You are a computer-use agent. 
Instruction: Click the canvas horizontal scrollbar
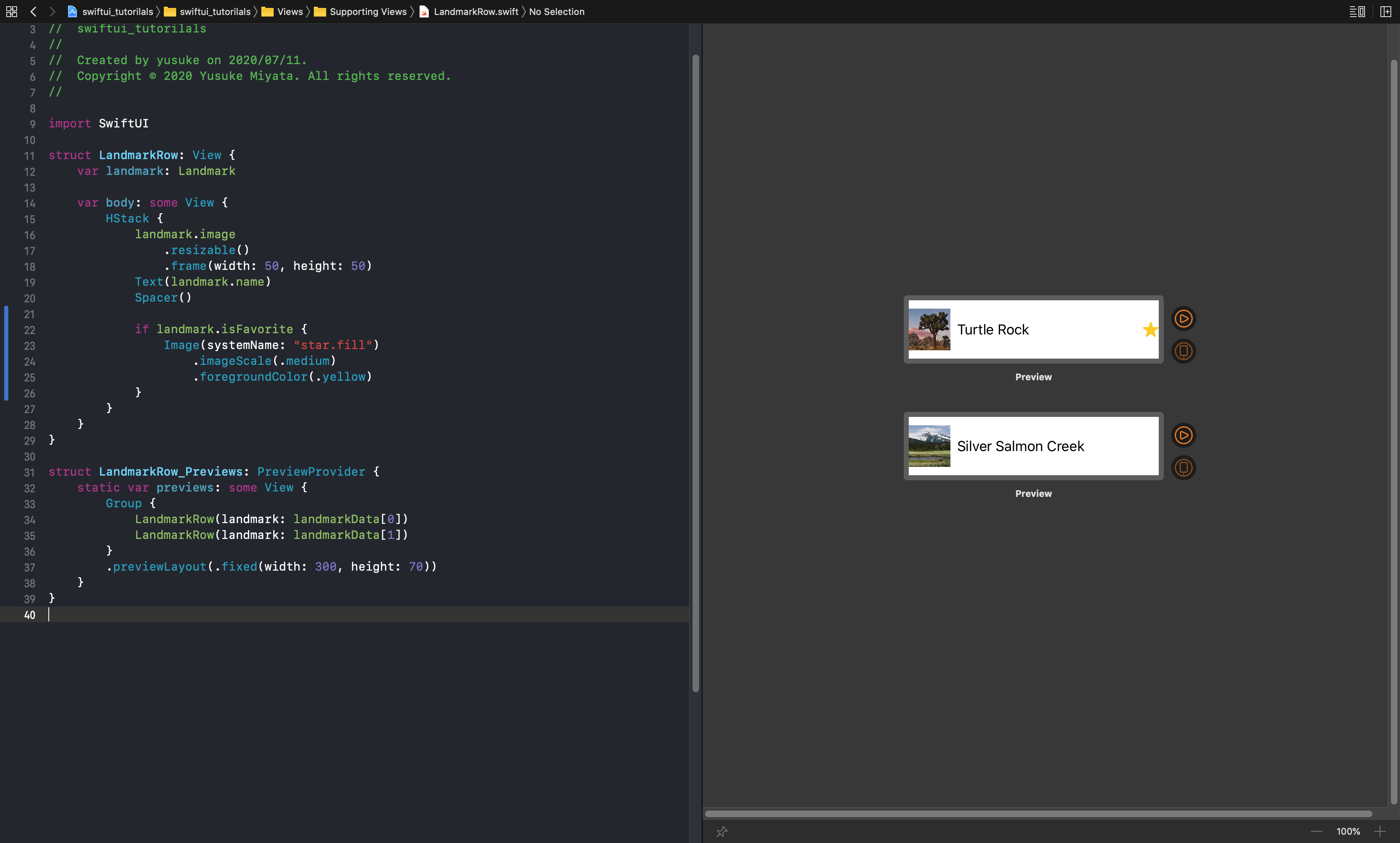[1038, 814]
